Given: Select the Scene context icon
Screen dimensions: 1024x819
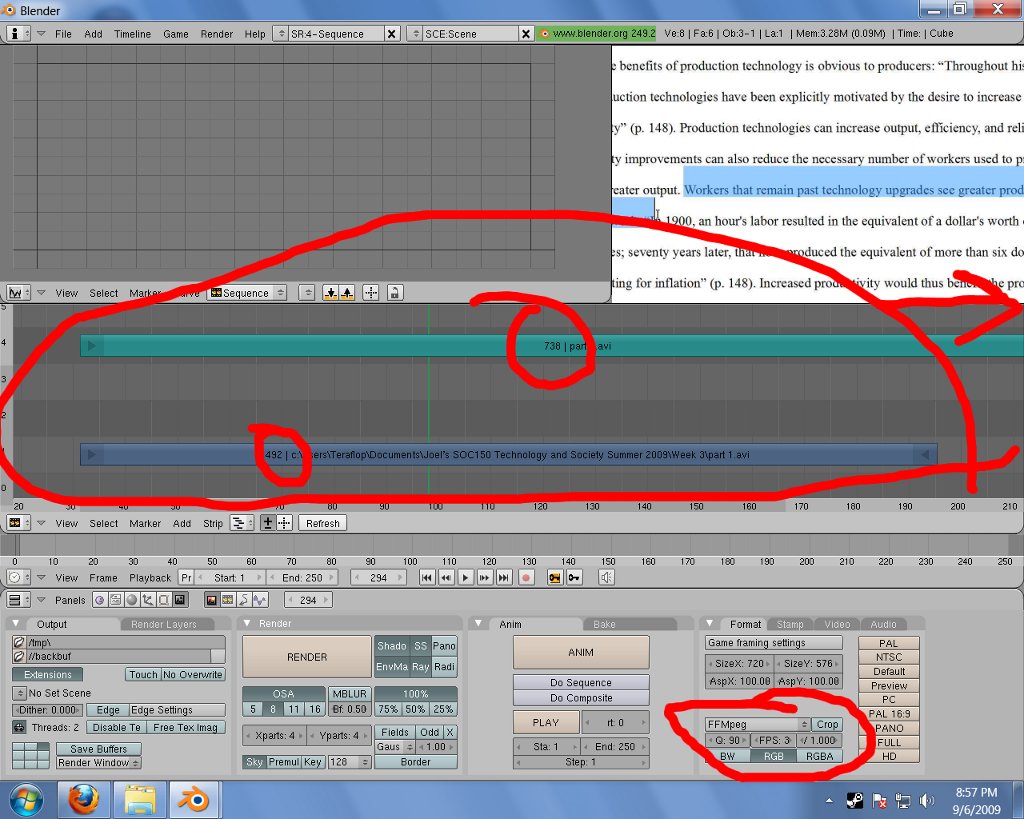Looking at the screenshot, I should (180, 600).
